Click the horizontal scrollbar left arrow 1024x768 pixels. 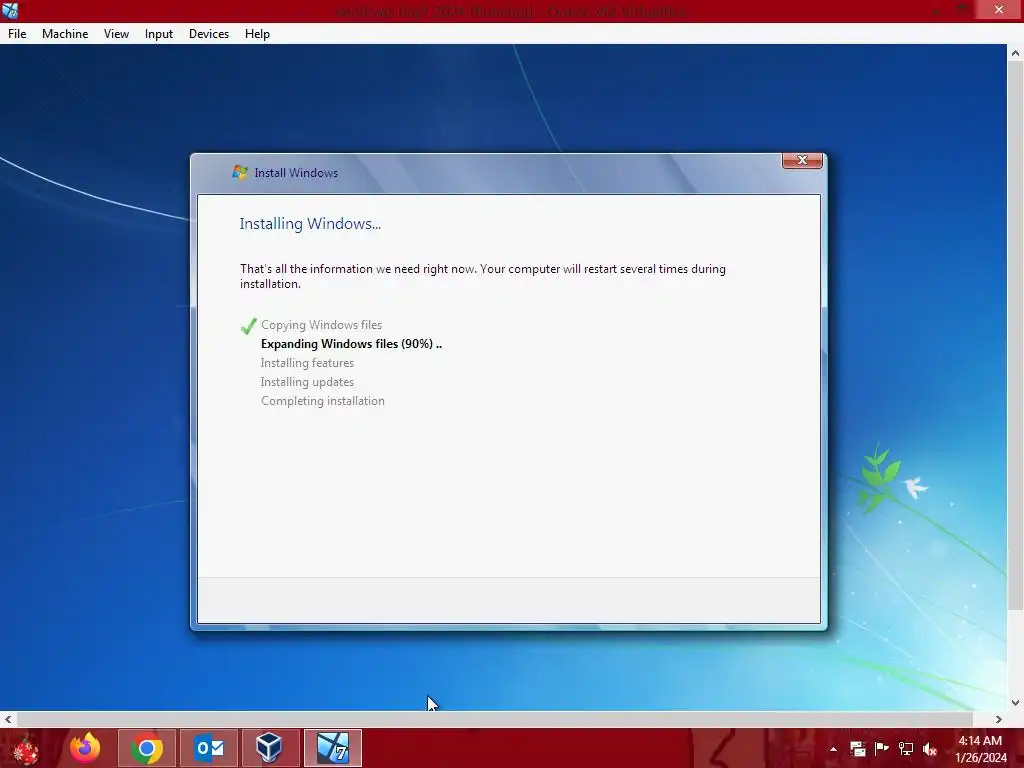pyautogui.click(x=8, y=719)
